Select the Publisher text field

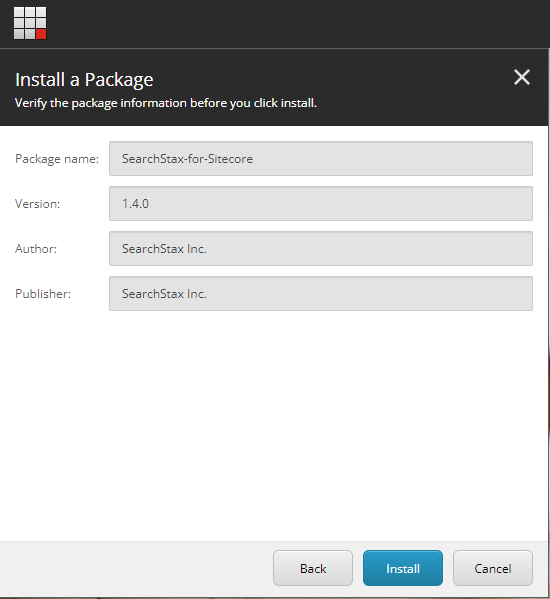tap(321, 294)
